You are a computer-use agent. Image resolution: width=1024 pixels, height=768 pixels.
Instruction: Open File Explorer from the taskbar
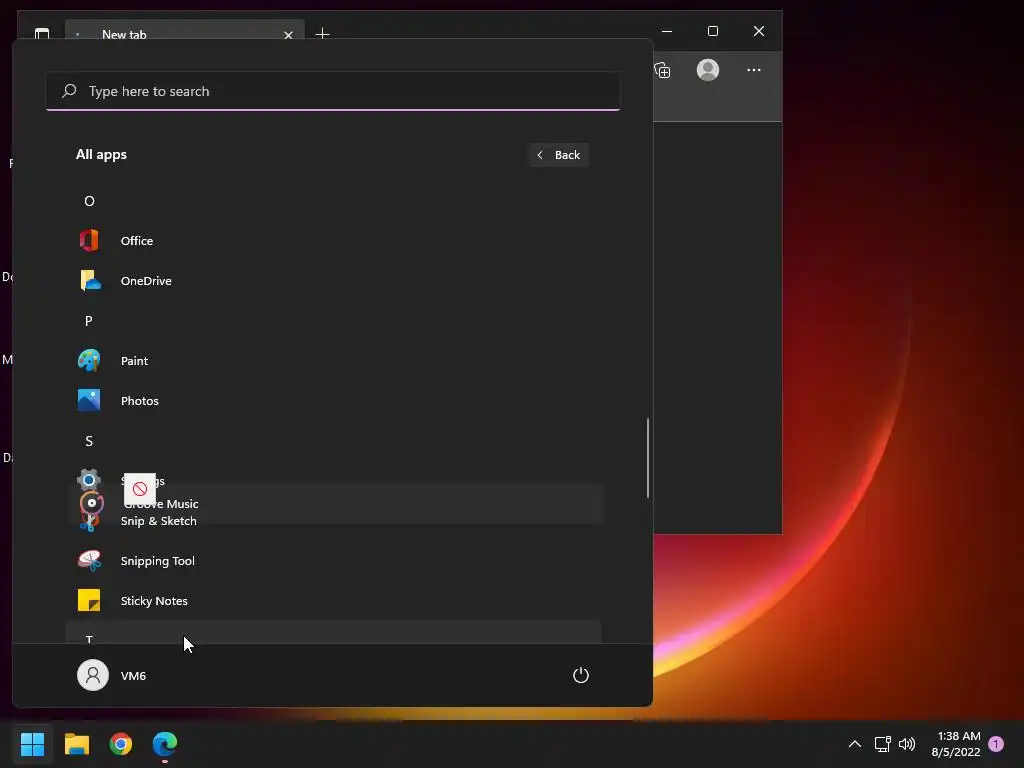[x=77, y=743]
